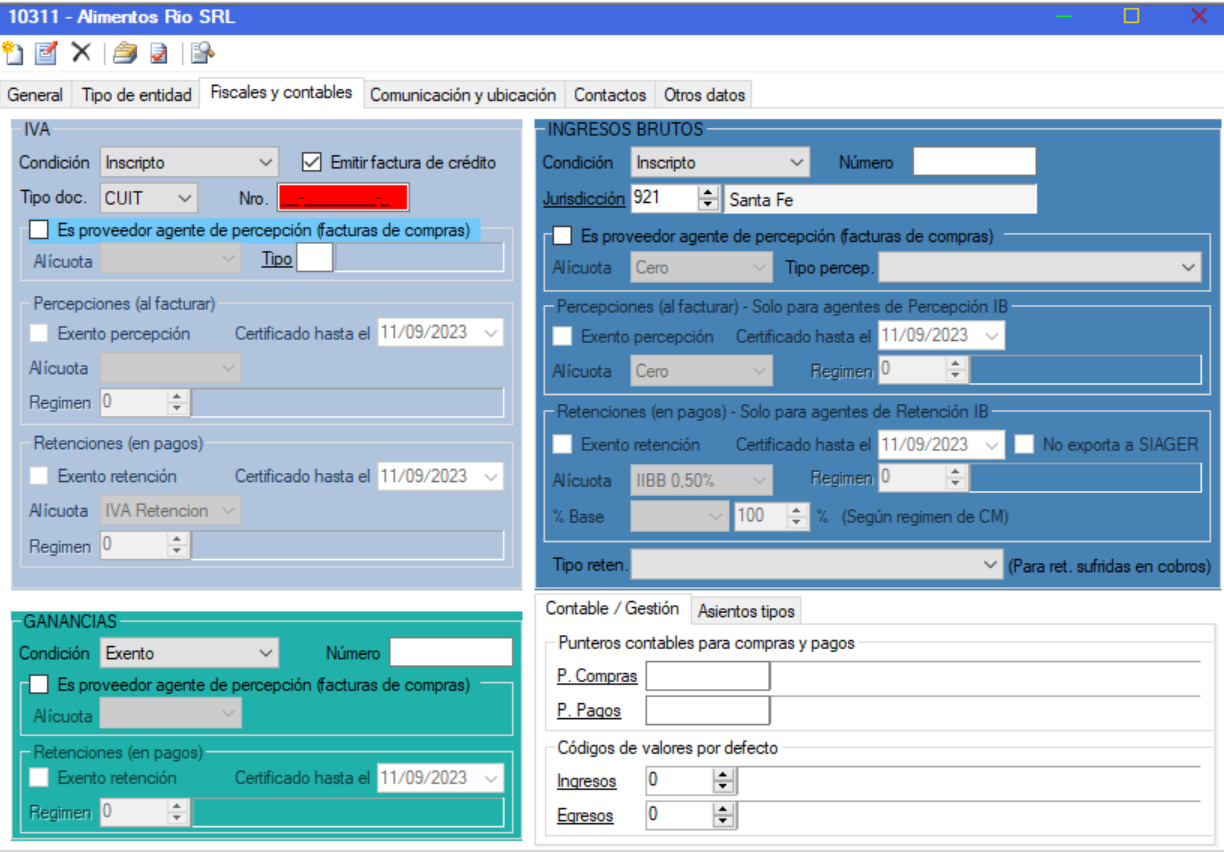1224x852 pixels.
Task: Click the red CUIT Nro. field
Action: (343, 198)
